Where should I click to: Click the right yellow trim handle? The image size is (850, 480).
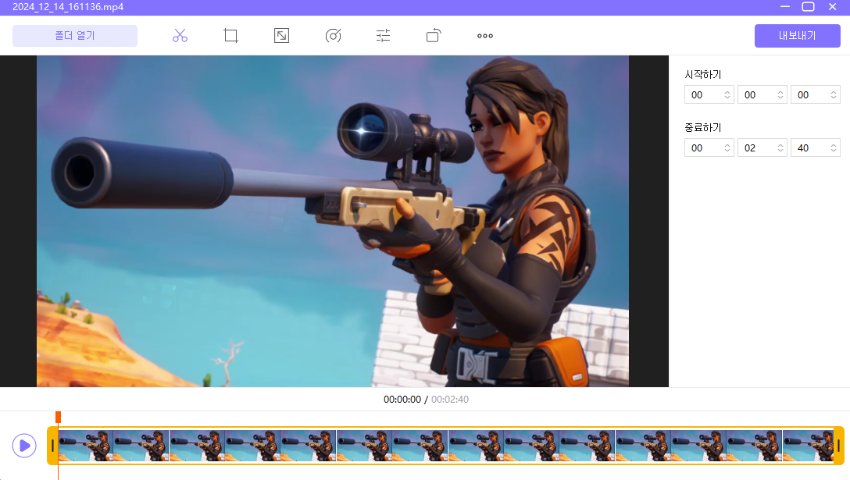pyautogui.click(x=838, y=446)
